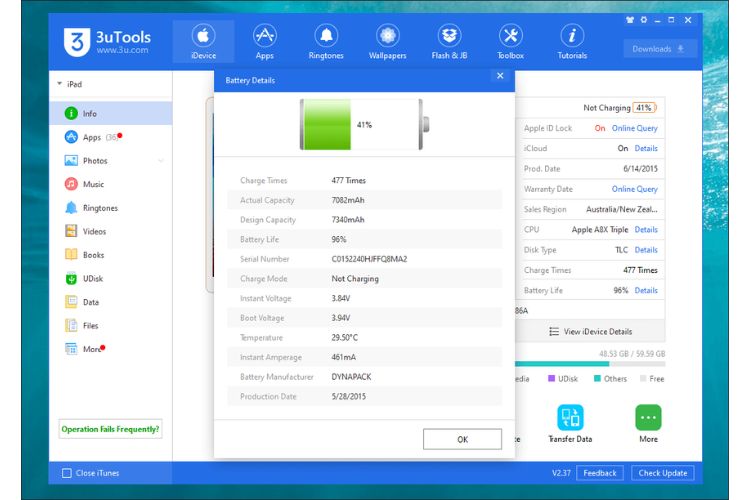Select UDisk in the sidebar
This screenshot has width=750, height=500.
pyautogui.click(x=111, y=278)
